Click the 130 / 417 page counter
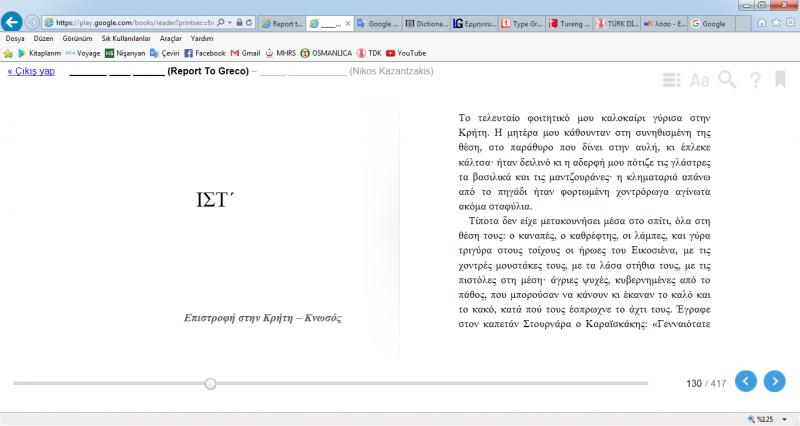 (706, 383)
